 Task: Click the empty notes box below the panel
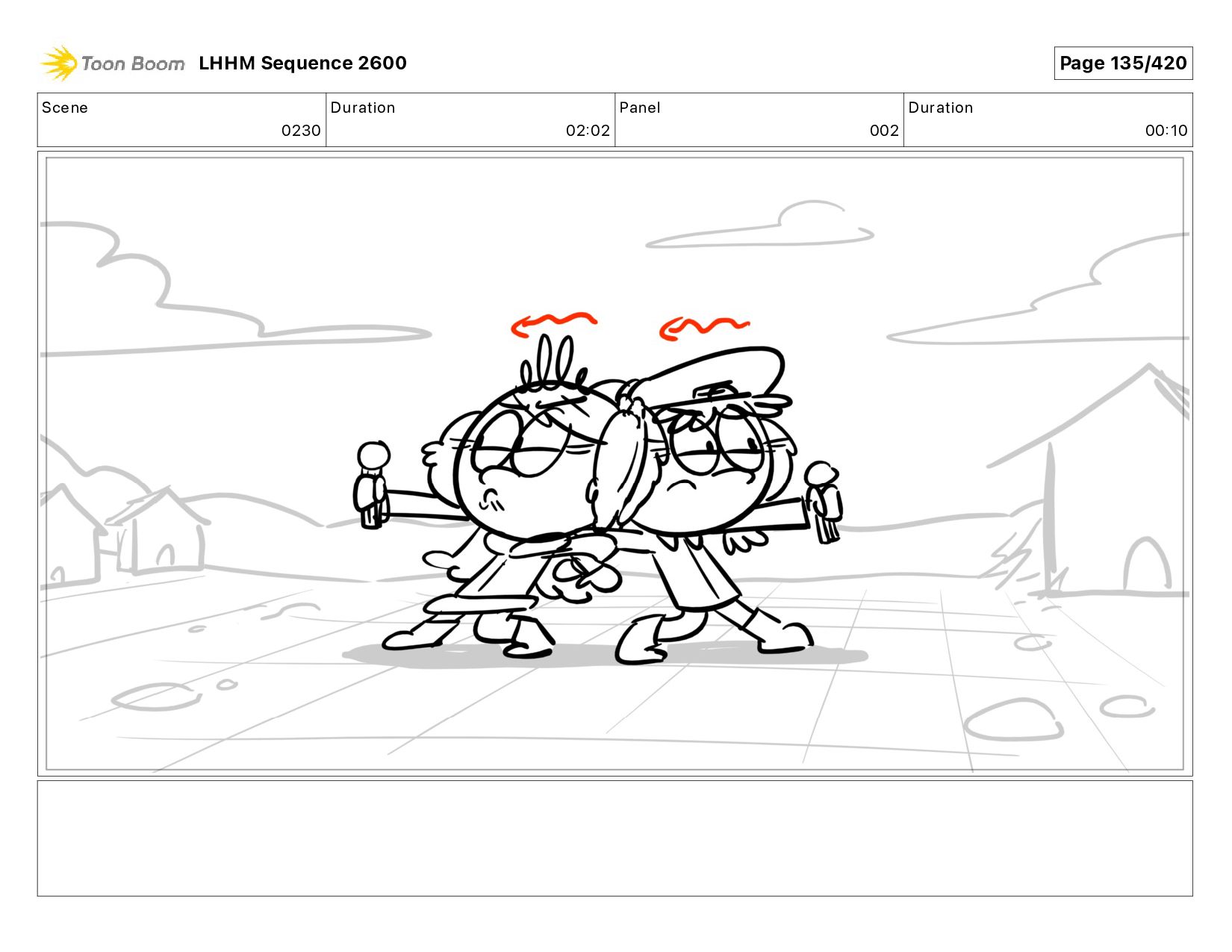pos(615,839)
